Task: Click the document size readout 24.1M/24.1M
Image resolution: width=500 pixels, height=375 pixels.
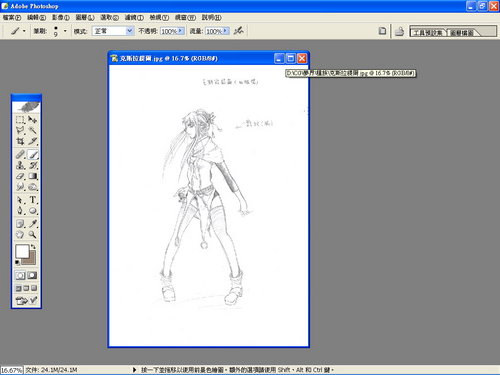Action: 52,370
